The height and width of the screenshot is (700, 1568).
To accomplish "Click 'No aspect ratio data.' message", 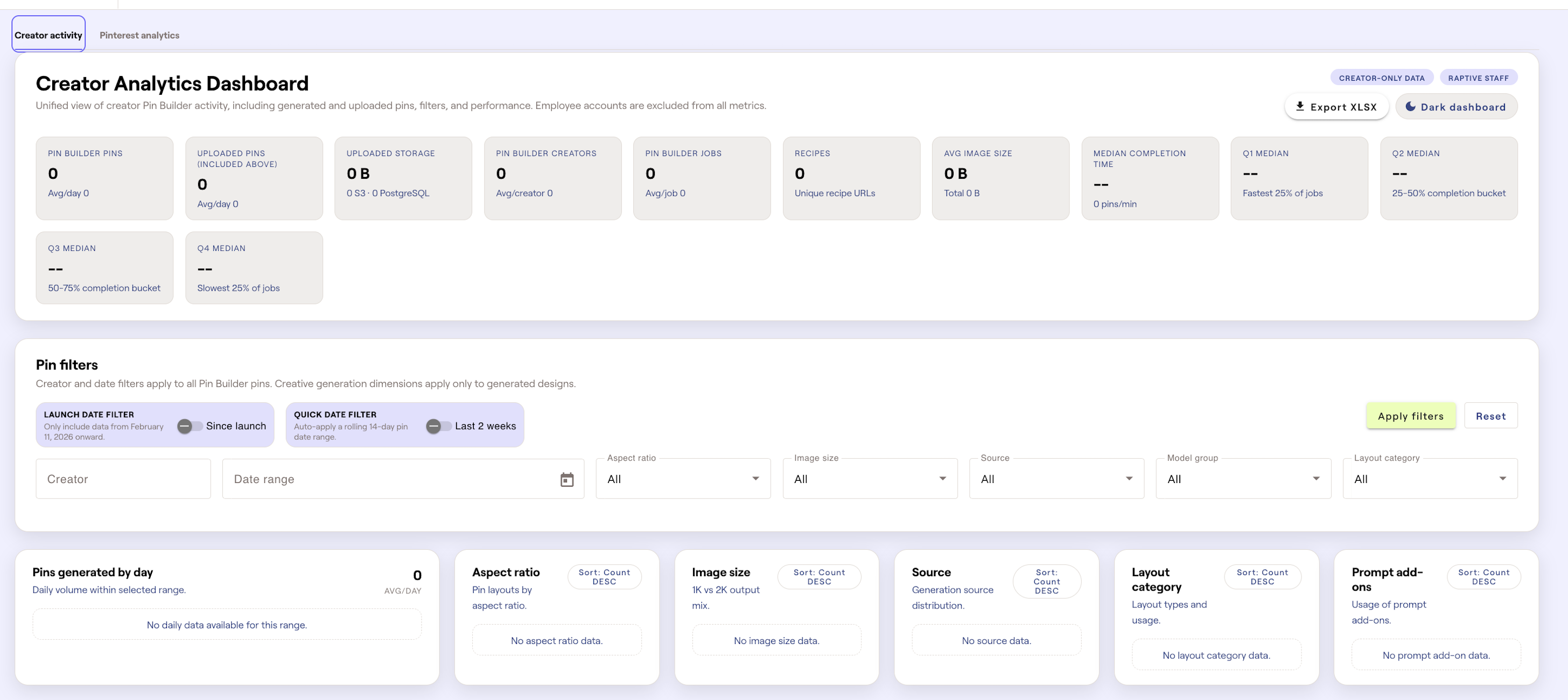I will [x=557, y=641].
